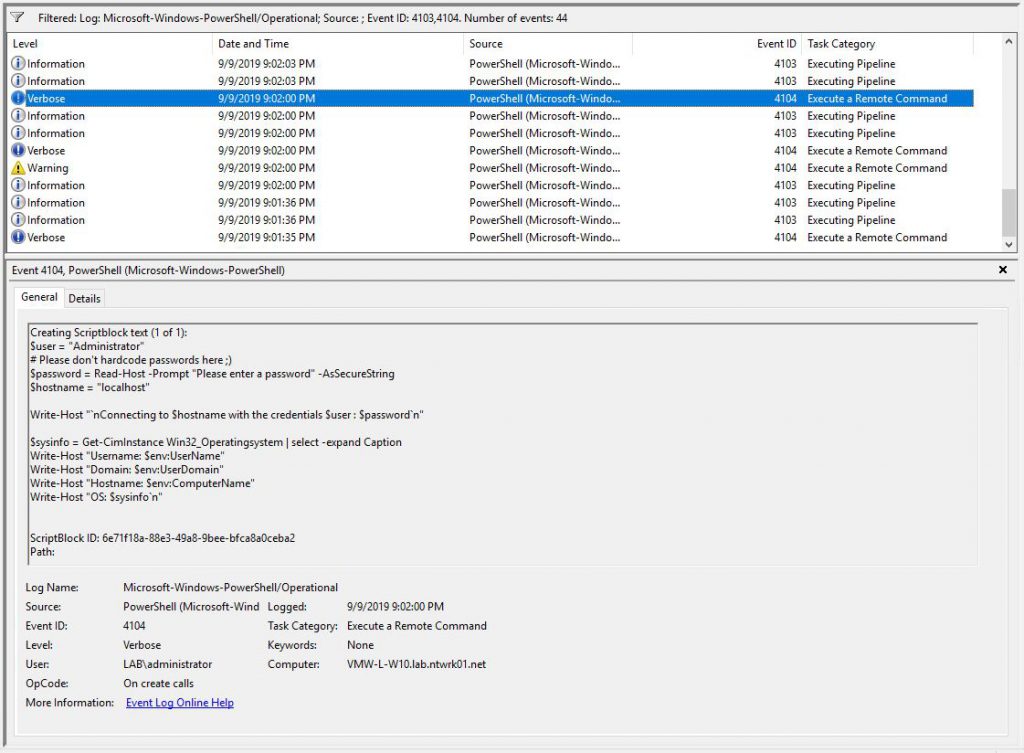Click the scrollbar down arrow in the event list
Viewport: 1024px width, 753px height.
pyautogui.click(x=1009, y=245)
